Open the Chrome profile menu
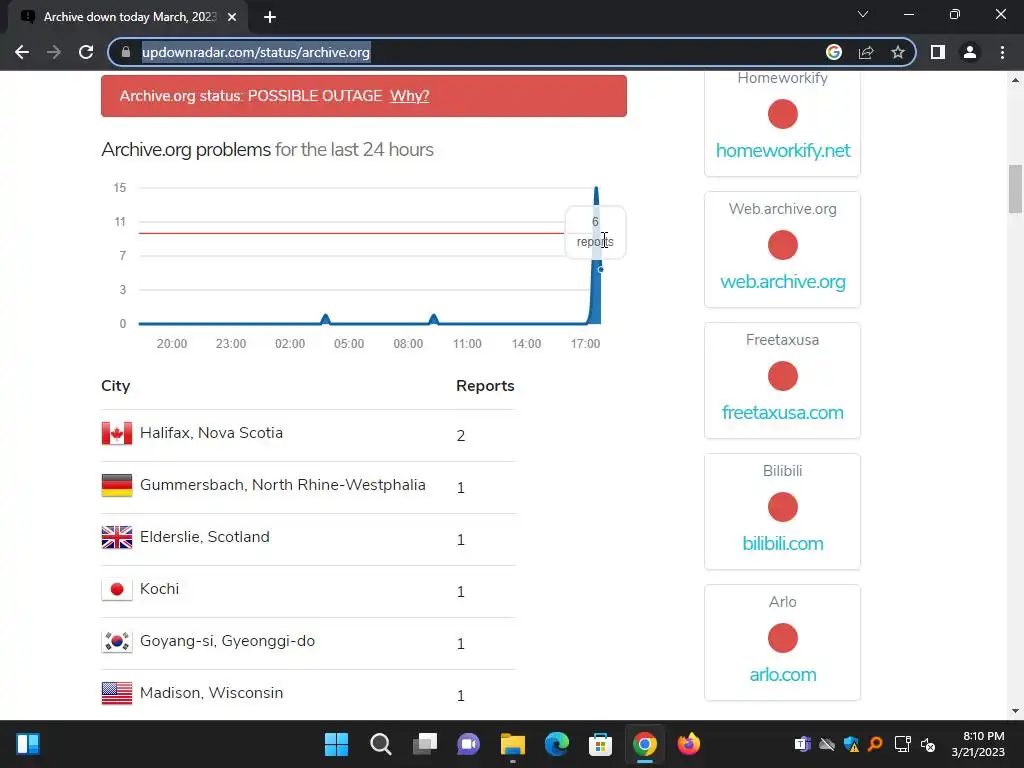The height and width of the screenshot is (768, 1024). coord(970,52)
